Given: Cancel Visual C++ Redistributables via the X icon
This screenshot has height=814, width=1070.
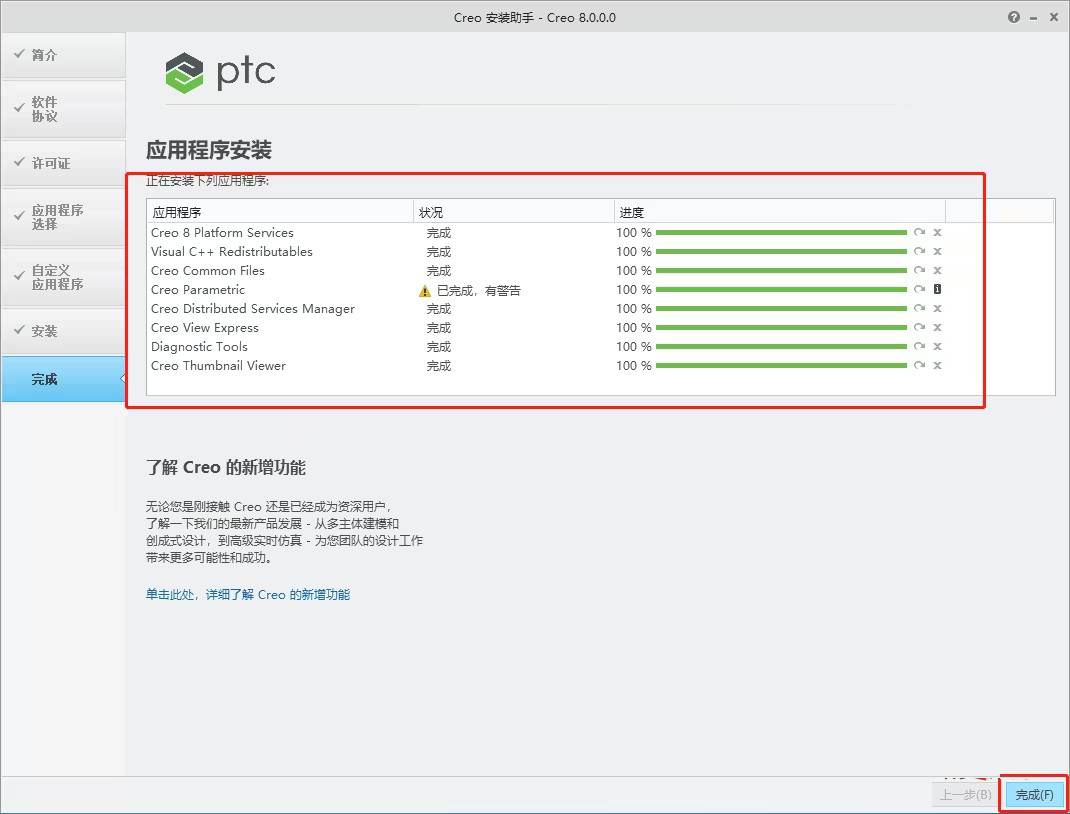Looking at the screenshot, I should pyautogui.click(x=937, y=251).
